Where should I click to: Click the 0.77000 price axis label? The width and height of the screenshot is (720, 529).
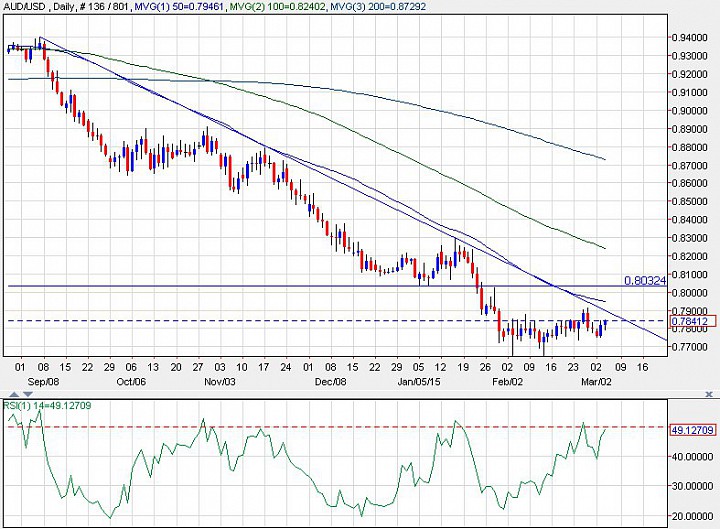[689, 347]
